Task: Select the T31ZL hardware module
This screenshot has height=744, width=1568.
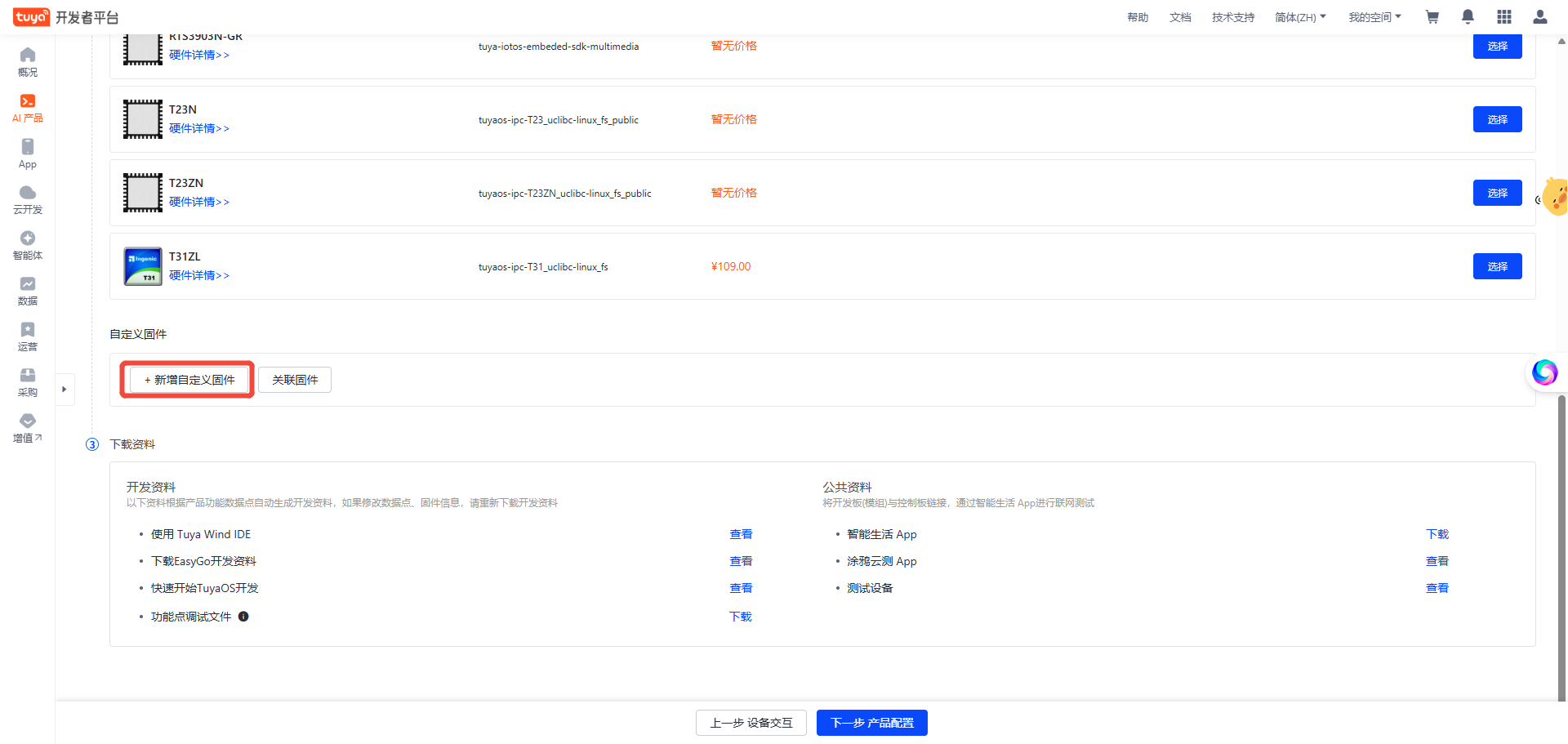Action: 1497,266
